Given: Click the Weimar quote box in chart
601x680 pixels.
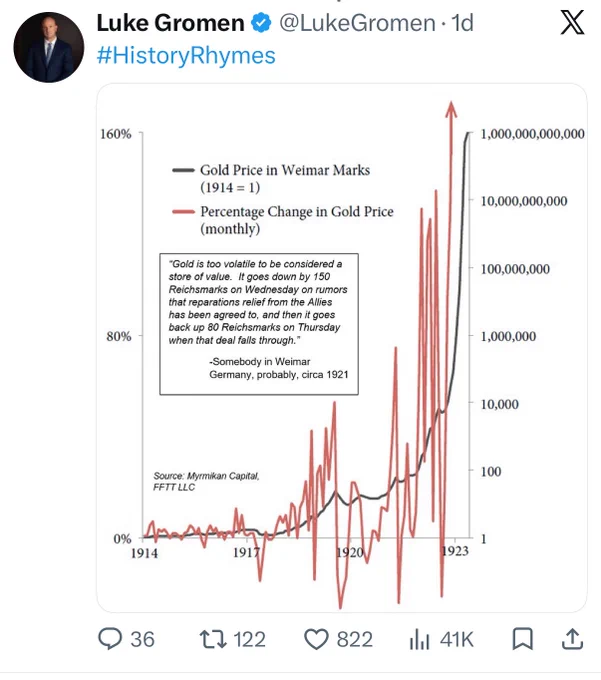Looking at the screenshot, I should [259, 324].
